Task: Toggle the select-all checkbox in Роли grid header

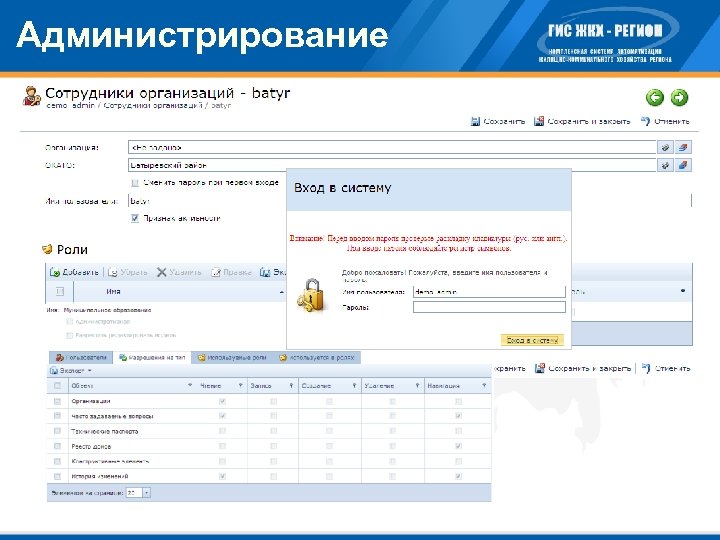Action: [x=60, y=291]
